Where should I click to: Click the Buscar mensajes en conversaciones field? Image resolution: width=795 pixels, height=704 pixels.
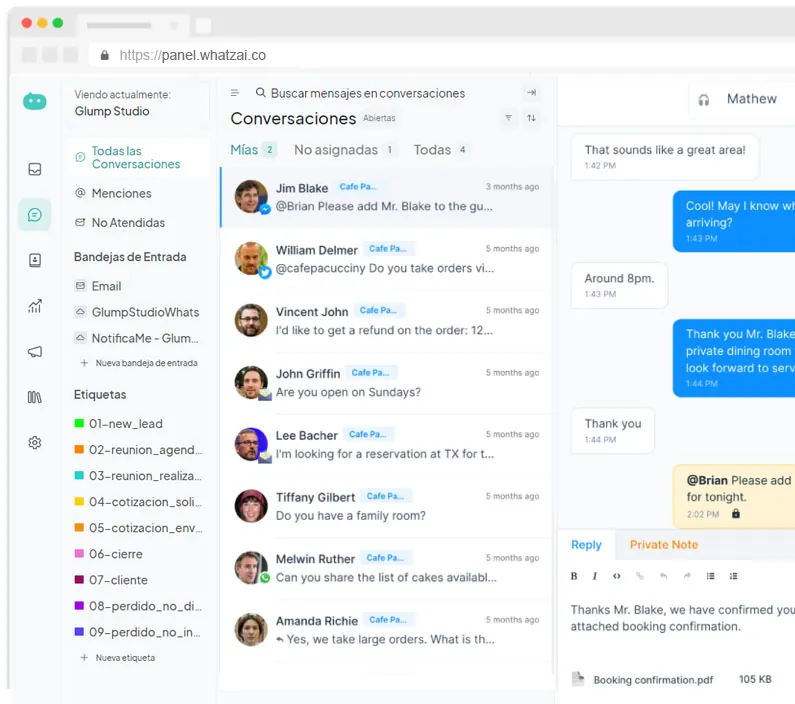click(368, 93)
